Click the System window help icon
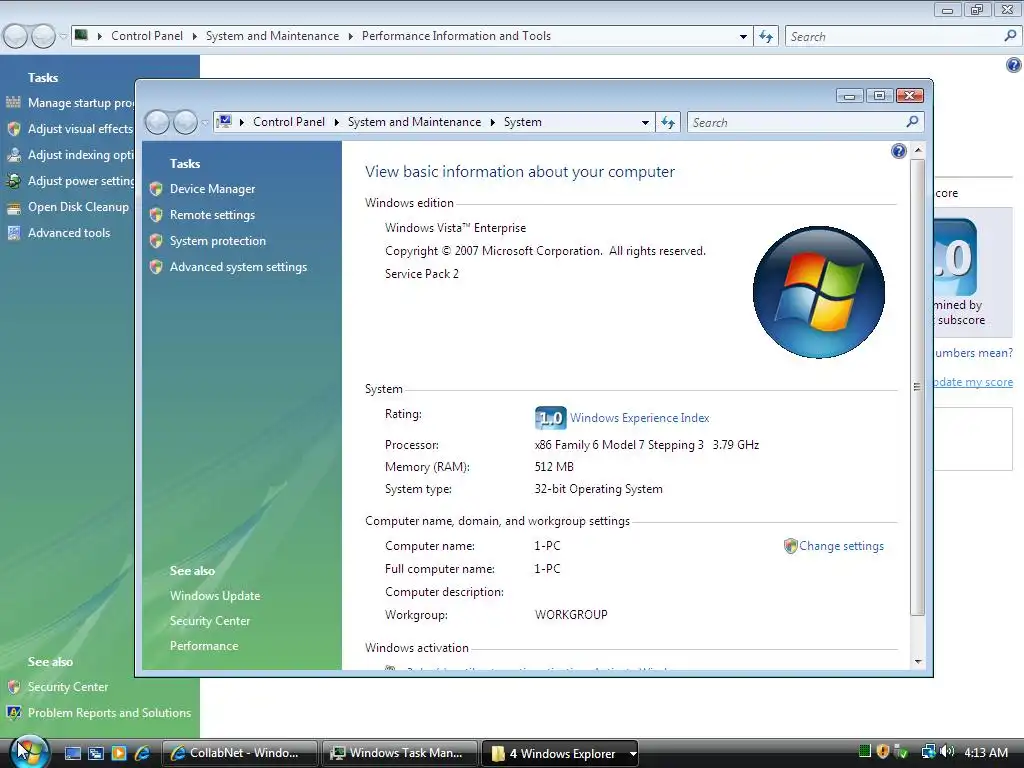Viewport: 1024px width, 768px height. pos(899,152)
